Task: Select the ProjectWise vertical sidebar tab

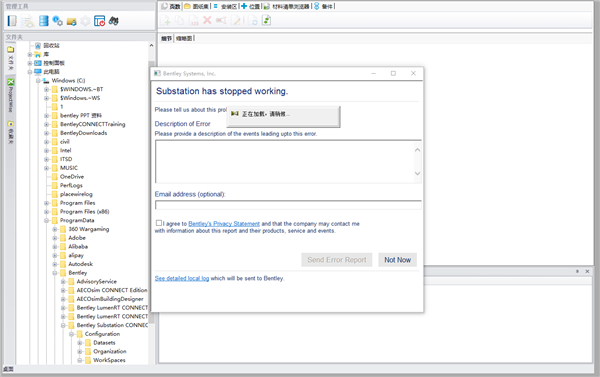Action: pos(10,96)
